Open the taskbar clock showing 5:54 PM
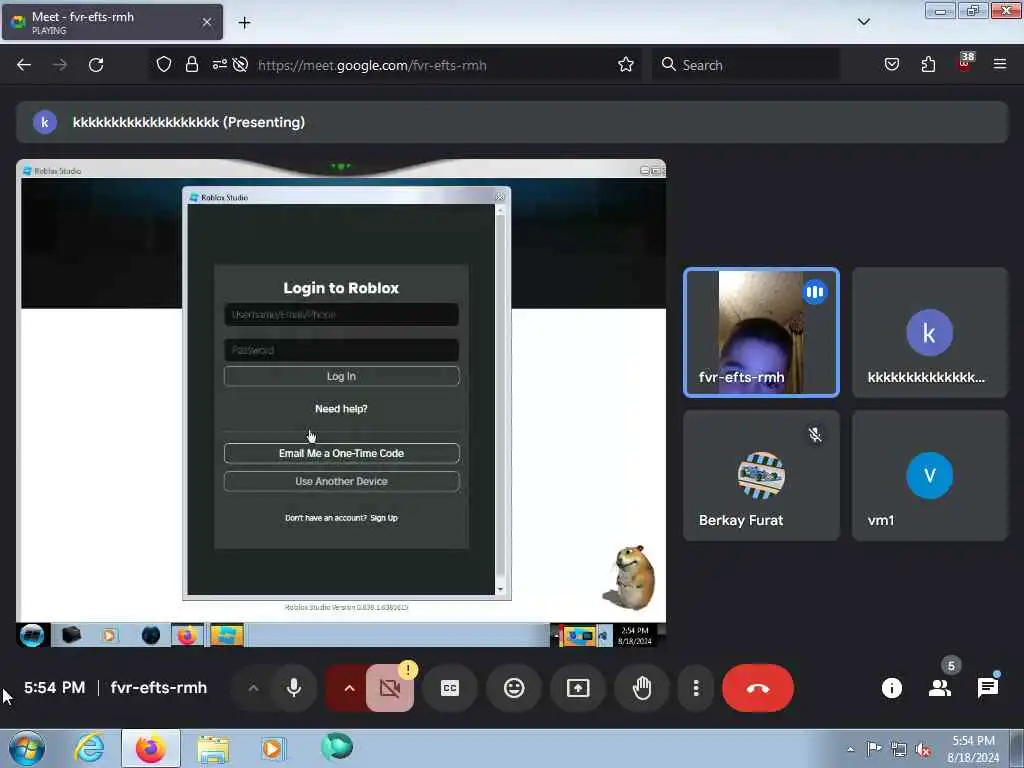Image resolution: width=1024 pixels, height=768 pixels. [x=973, y=749]
